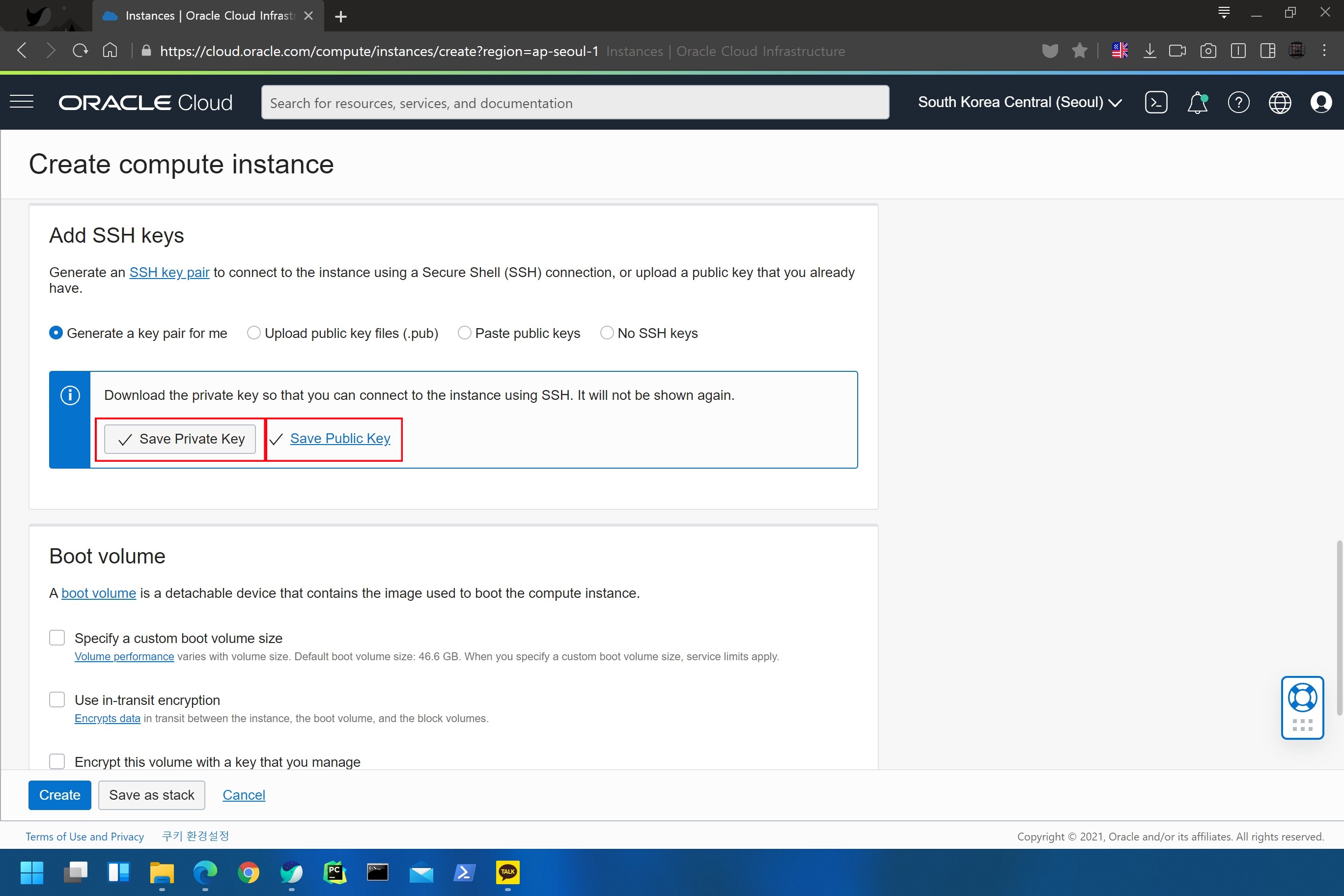The height and width of the screenshot is (896, 1344).
Task: Open the help question mark menu
Action: 1238,103
